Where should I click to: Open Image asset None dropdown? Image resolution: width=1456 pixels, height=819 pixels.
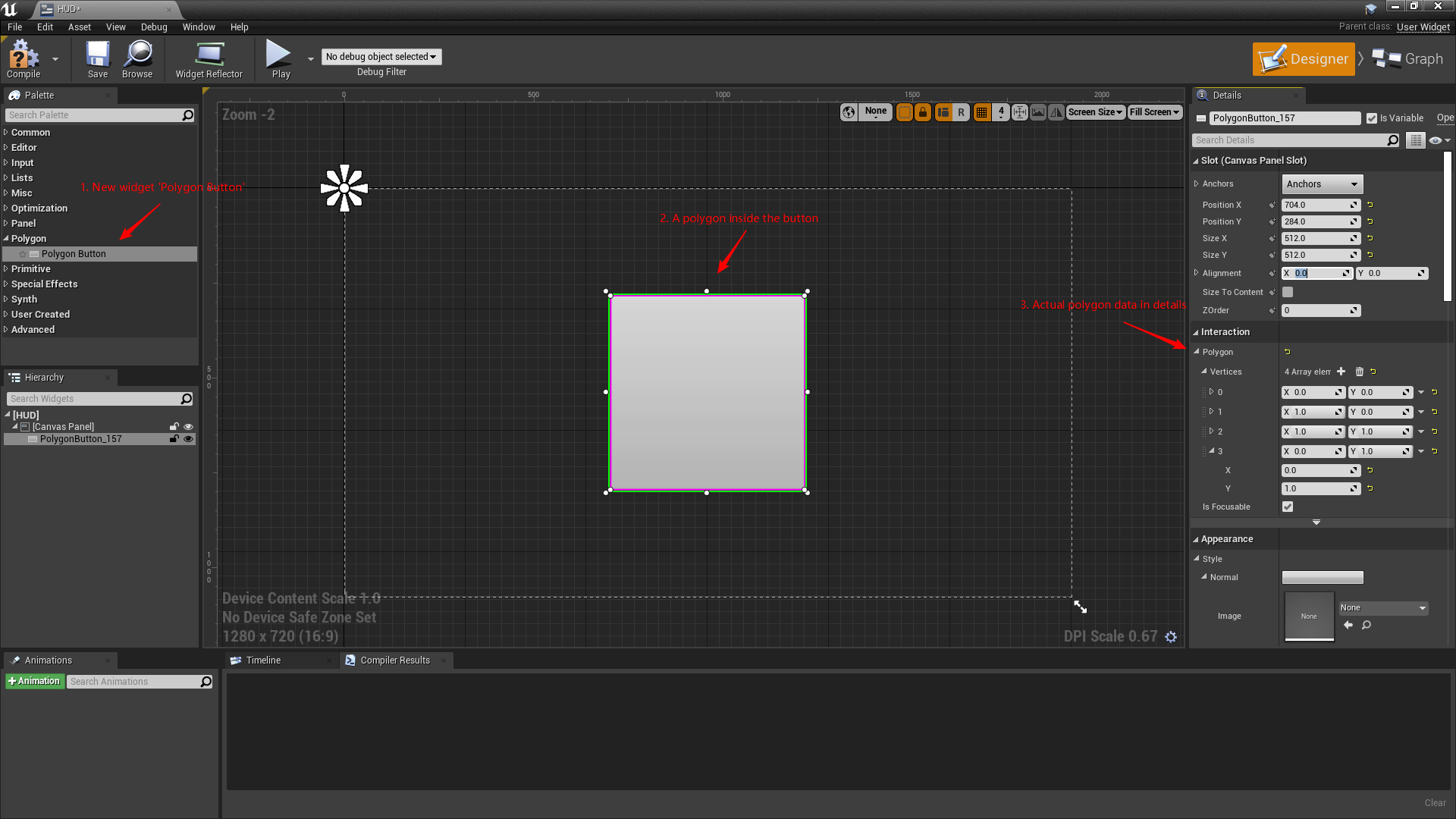1383,608
